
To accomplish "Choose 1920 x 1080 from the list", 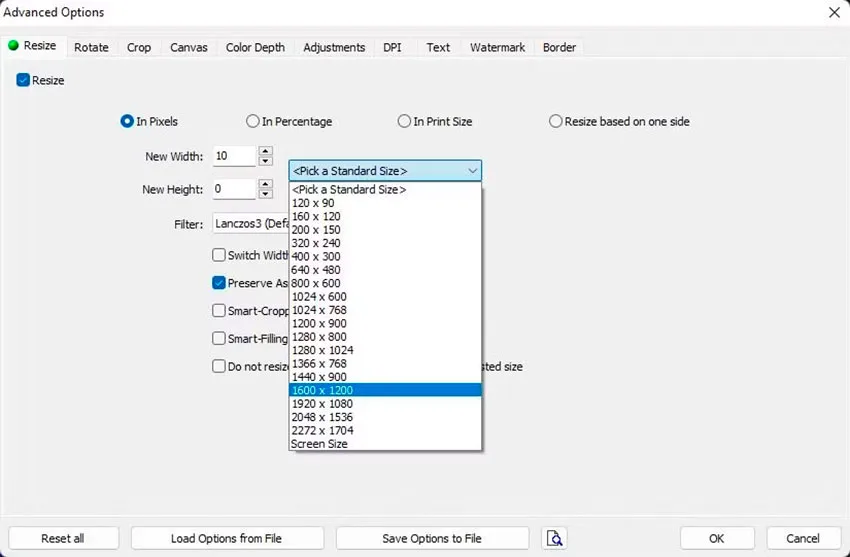I will (x=385, y=404).
